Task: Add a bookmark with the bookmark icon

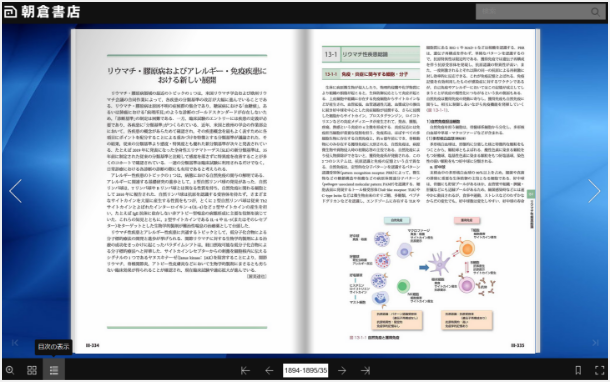Action: [x=578, y=370]
